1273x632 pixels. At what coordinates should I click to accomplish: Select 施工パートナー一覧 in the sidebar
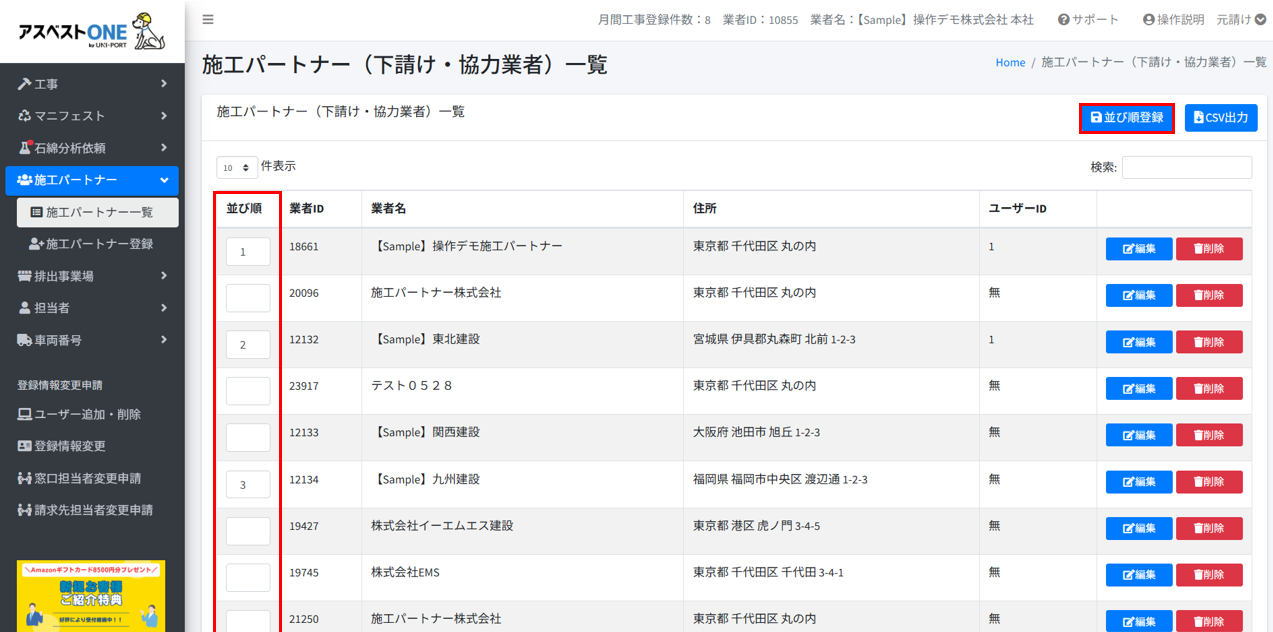pos(98,212)
